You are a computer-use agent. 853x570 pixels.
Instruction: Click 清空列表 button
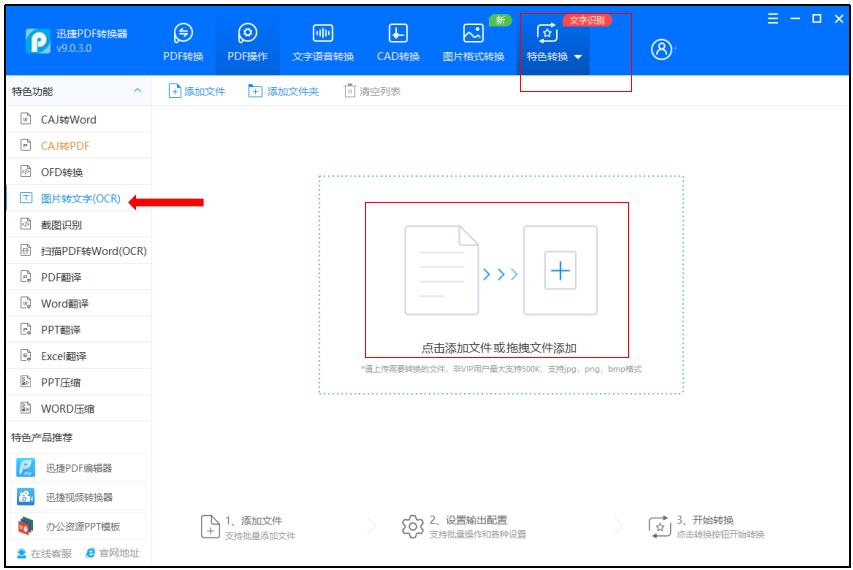(x=373, y=91)
